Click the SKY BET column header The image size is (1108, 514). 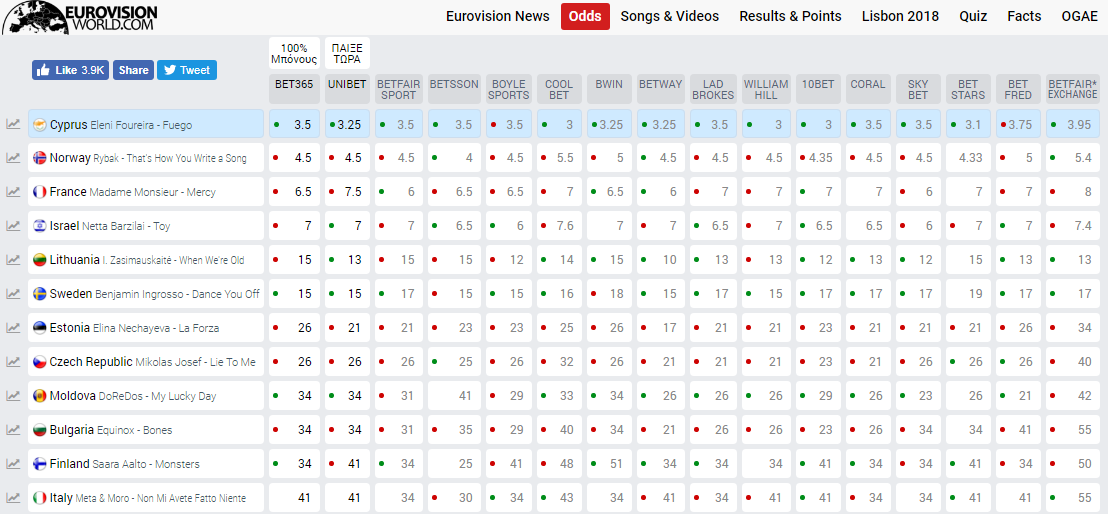pos(918,89)
